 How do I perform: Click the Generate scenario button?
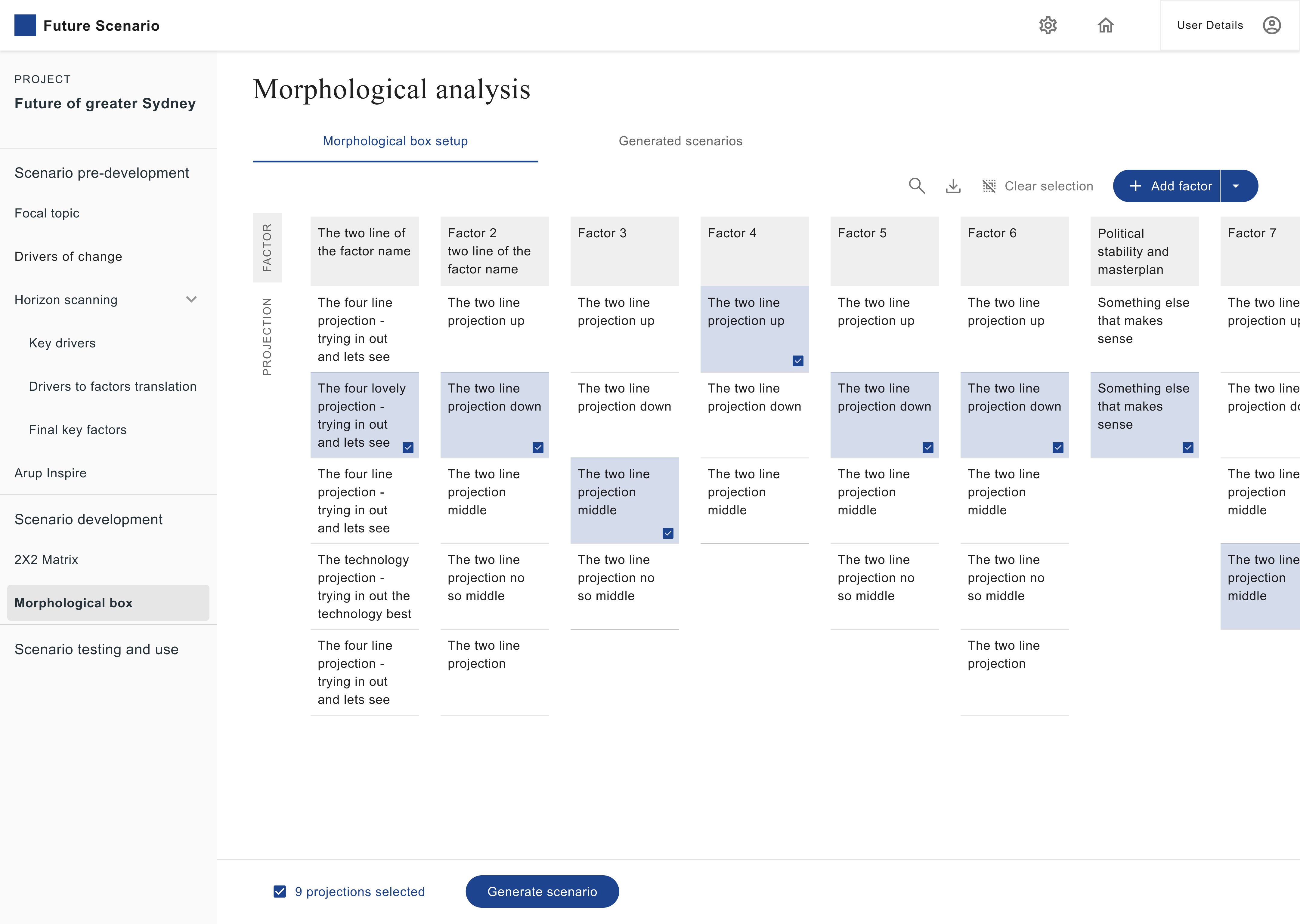[542, 892]
